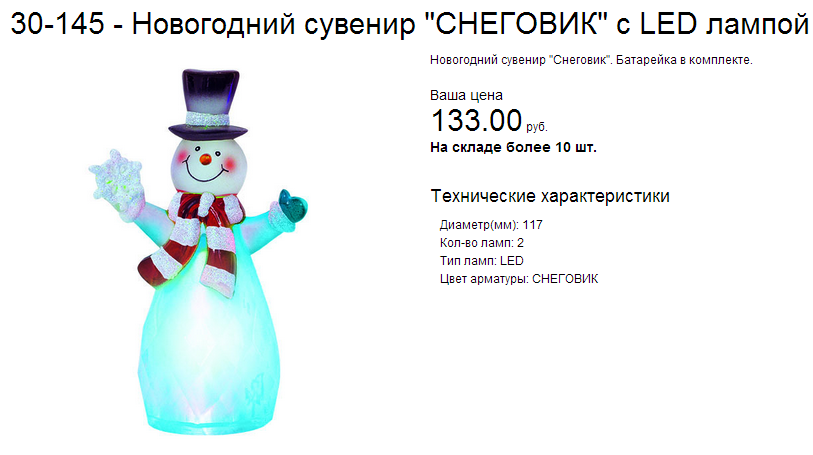Click the snowflake in snowman's hand
Screen dimensions: 813x455
click(115, 175)
